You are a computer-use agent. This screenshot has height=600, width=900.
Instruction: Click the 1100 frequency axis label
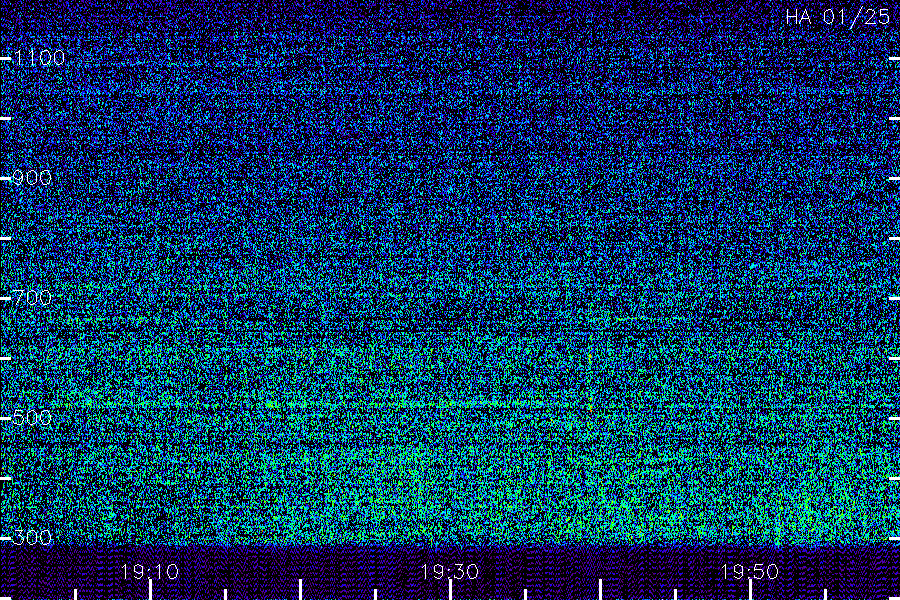[x=39, y=57]
